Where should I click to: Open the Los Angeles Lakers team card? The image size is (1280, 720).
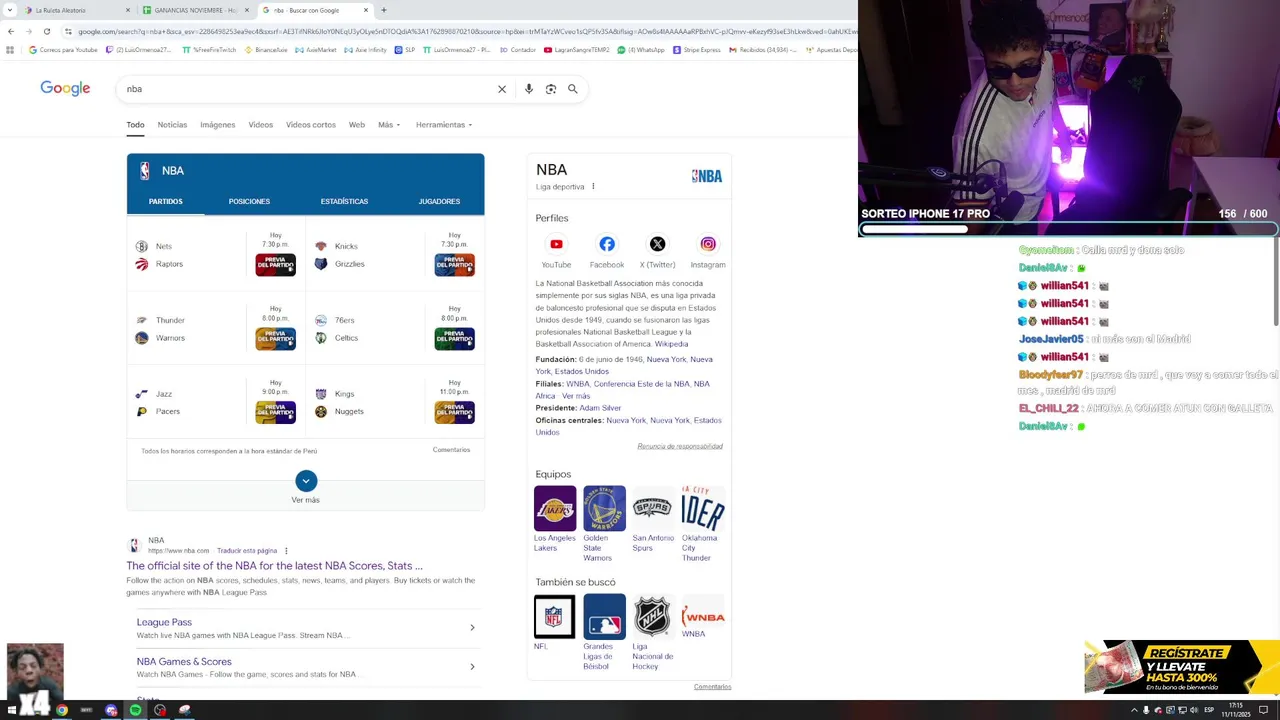click(555, 519)
